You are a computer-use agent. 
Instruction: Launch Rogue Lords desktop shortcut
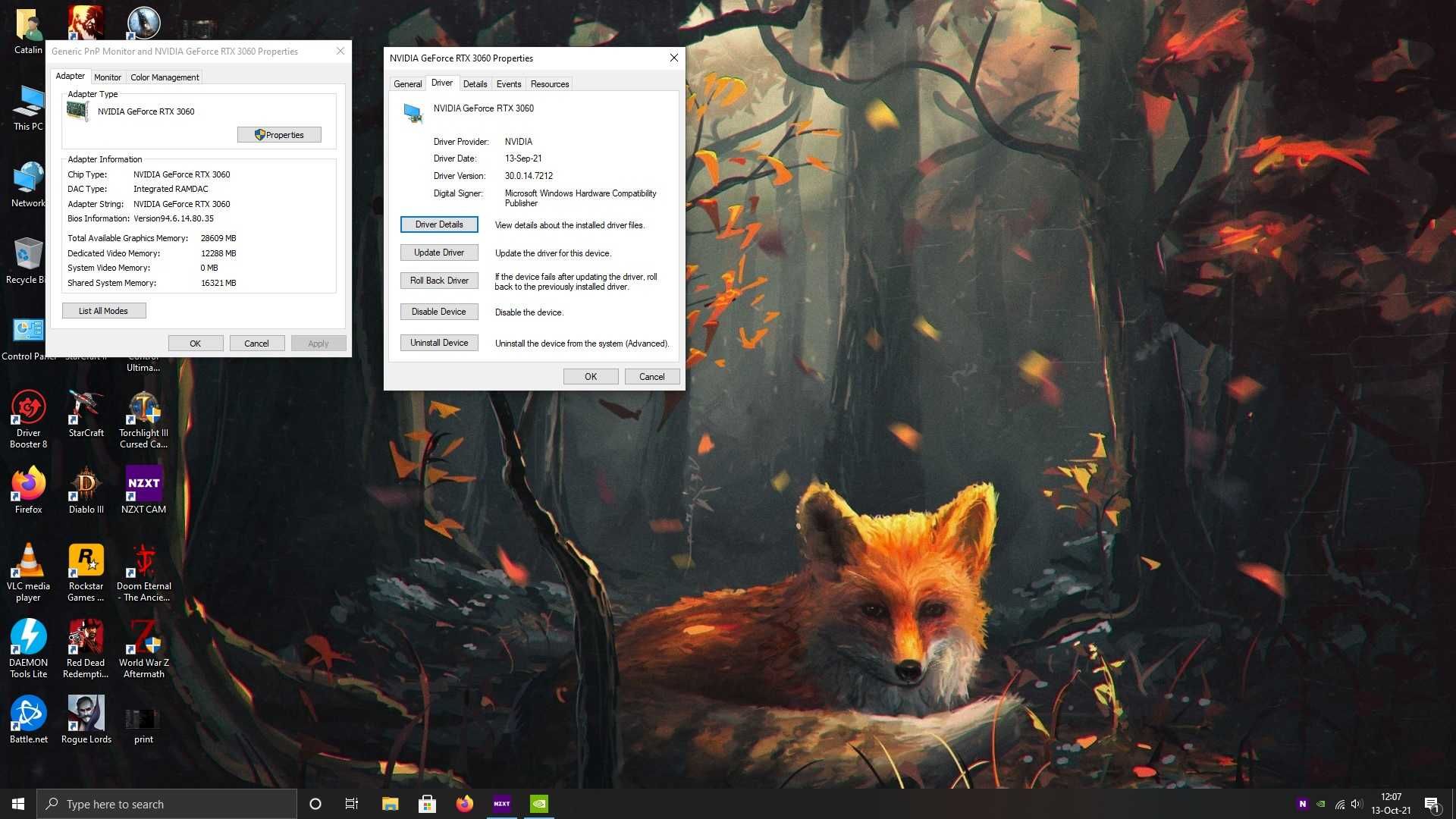(86, 720)
